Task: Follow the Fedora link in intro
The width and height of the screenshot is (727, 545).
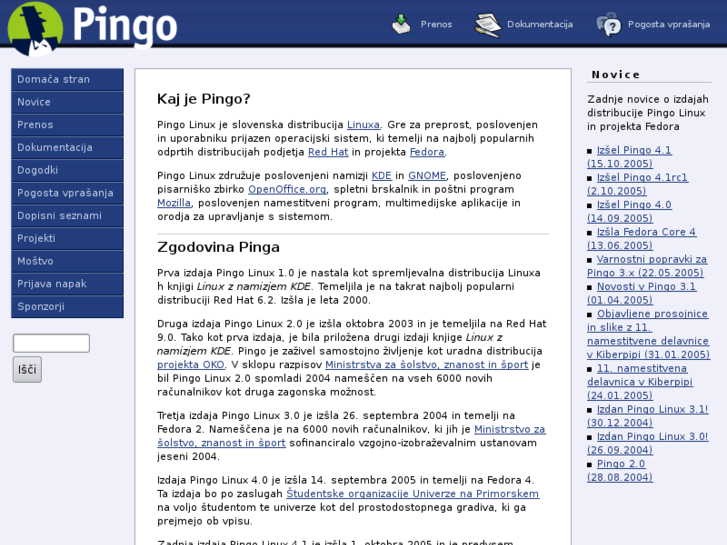Action: tap(427, 152)
